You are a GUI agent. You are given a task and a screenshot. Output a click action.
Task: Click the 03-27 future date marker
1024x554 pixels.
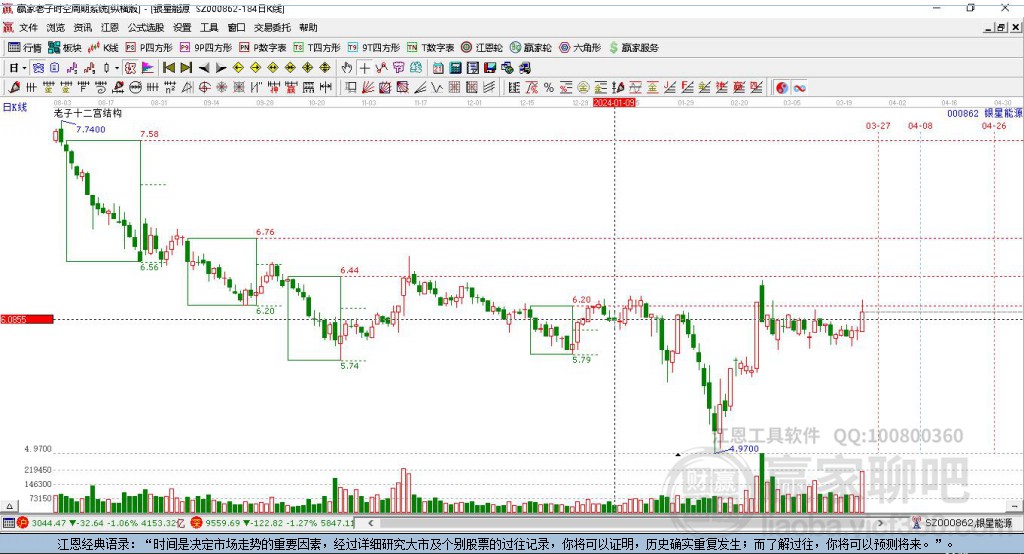coord(878,125)
